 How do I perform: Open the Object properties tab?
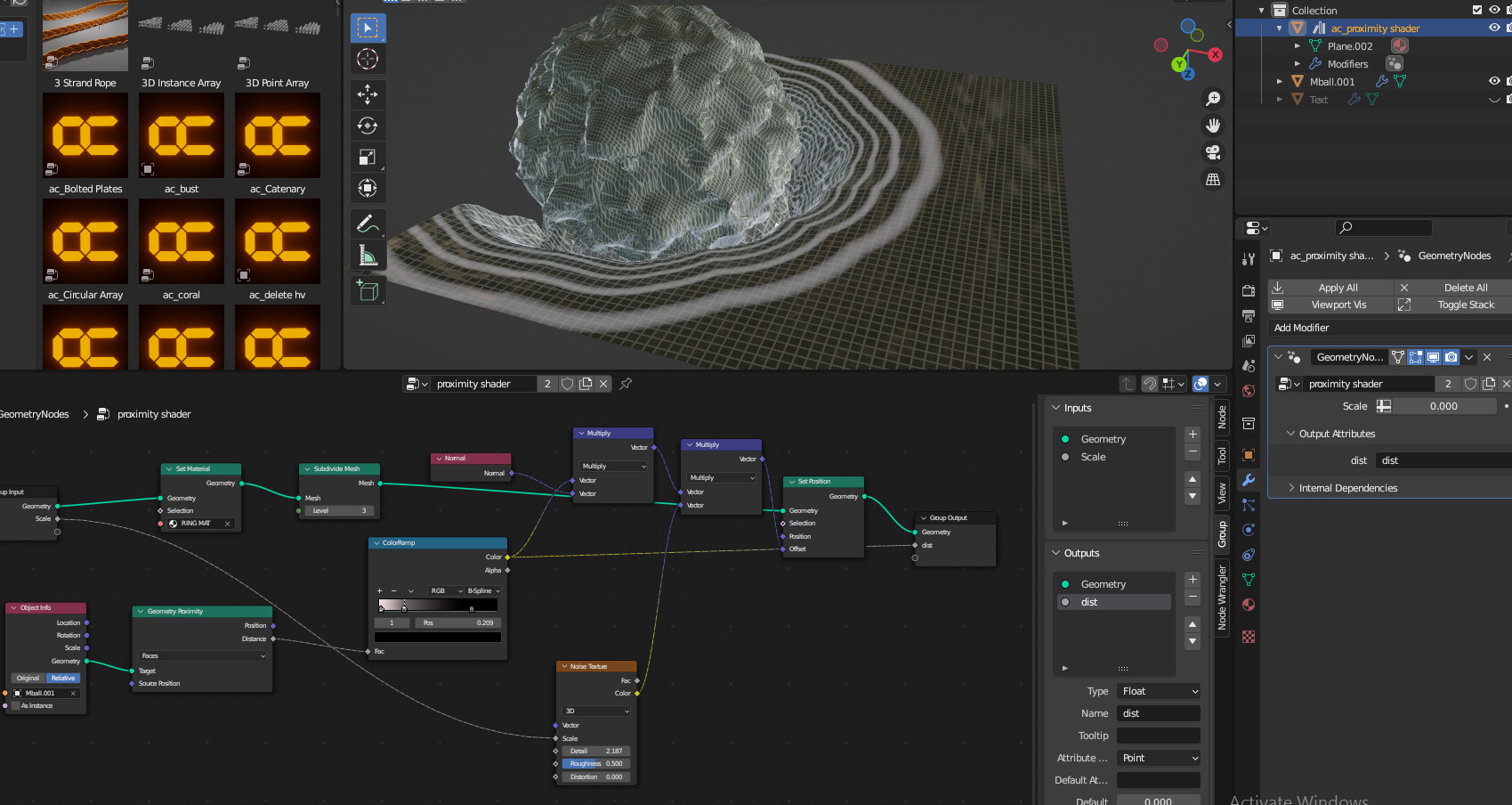[1249, 455]
